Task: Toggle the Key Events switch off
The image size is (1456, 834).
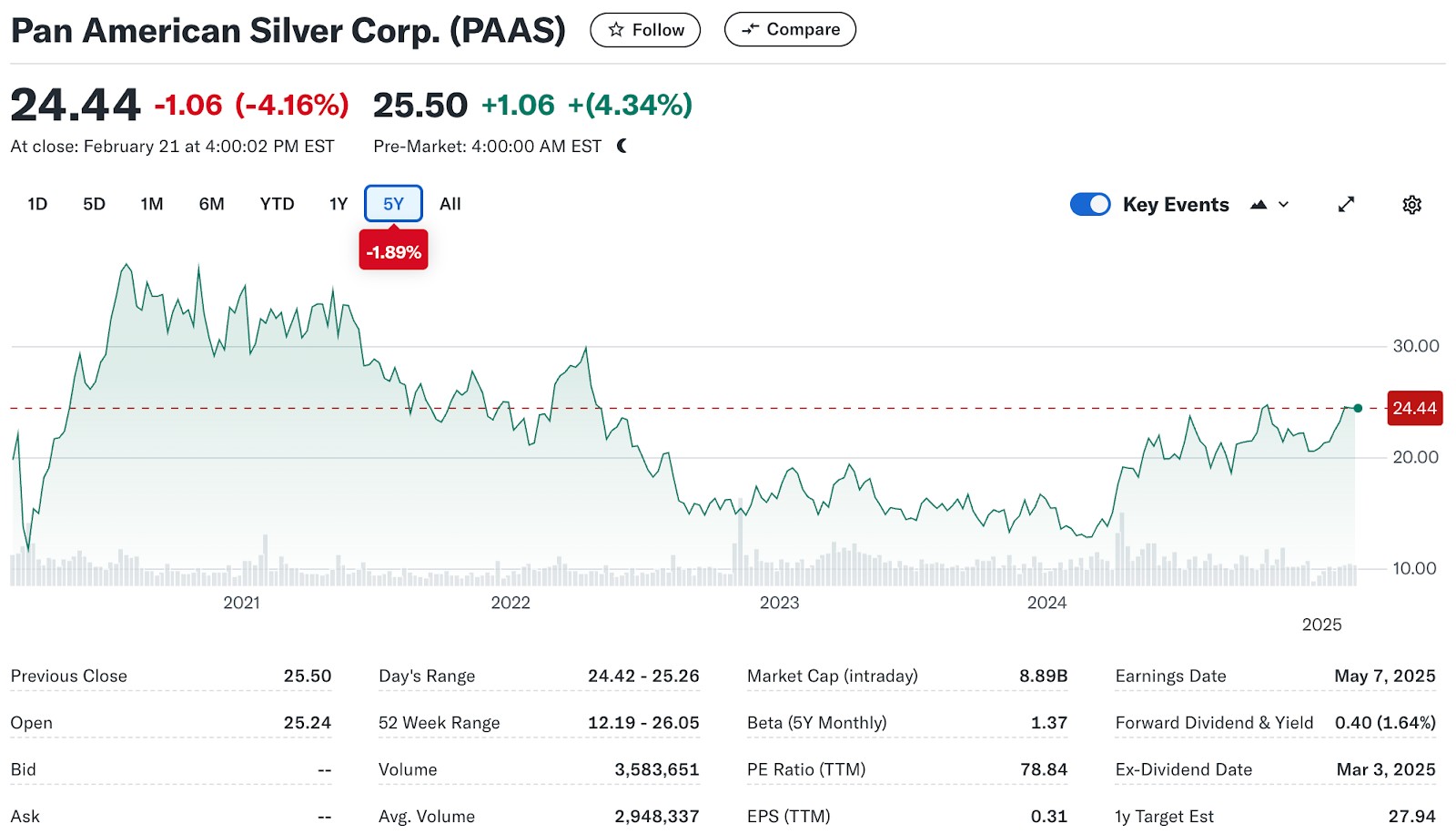Action: pos(1090,204)
